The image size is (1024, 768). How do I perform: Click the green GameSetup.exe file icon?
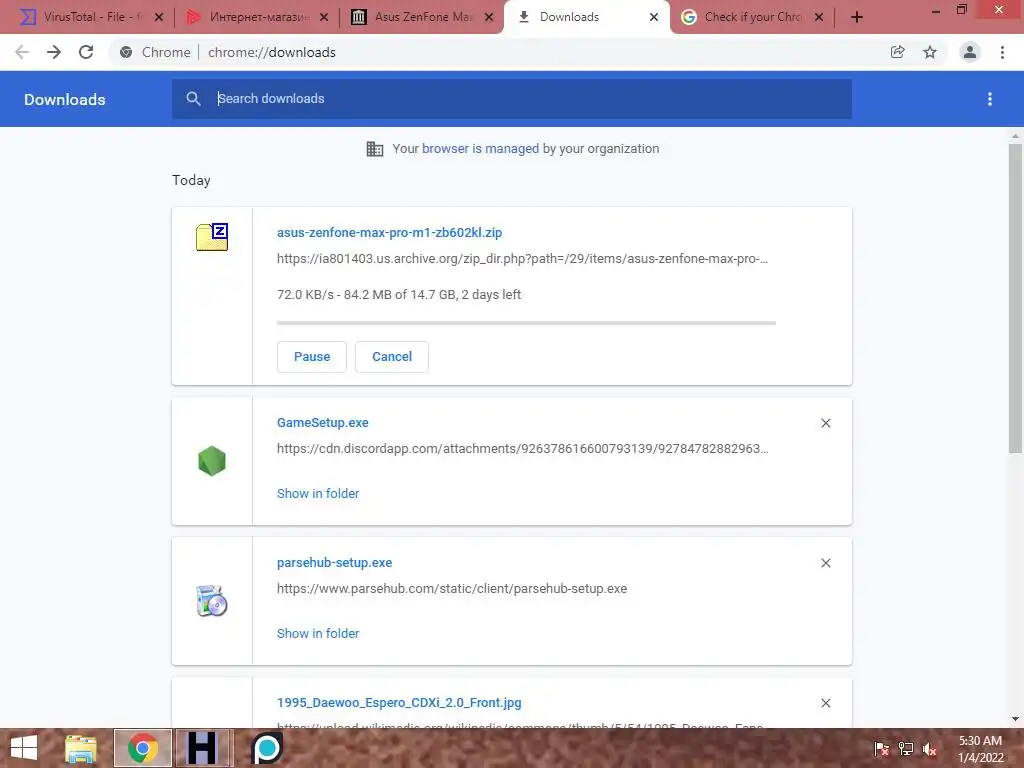pos(212,461)
